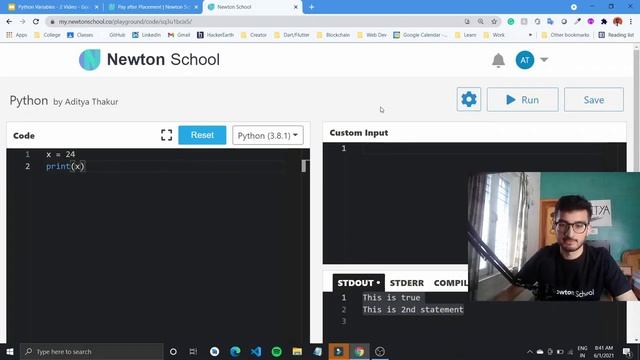Open the Windows Start menu
Screen dimensions: 640x360
coord(10,351)
